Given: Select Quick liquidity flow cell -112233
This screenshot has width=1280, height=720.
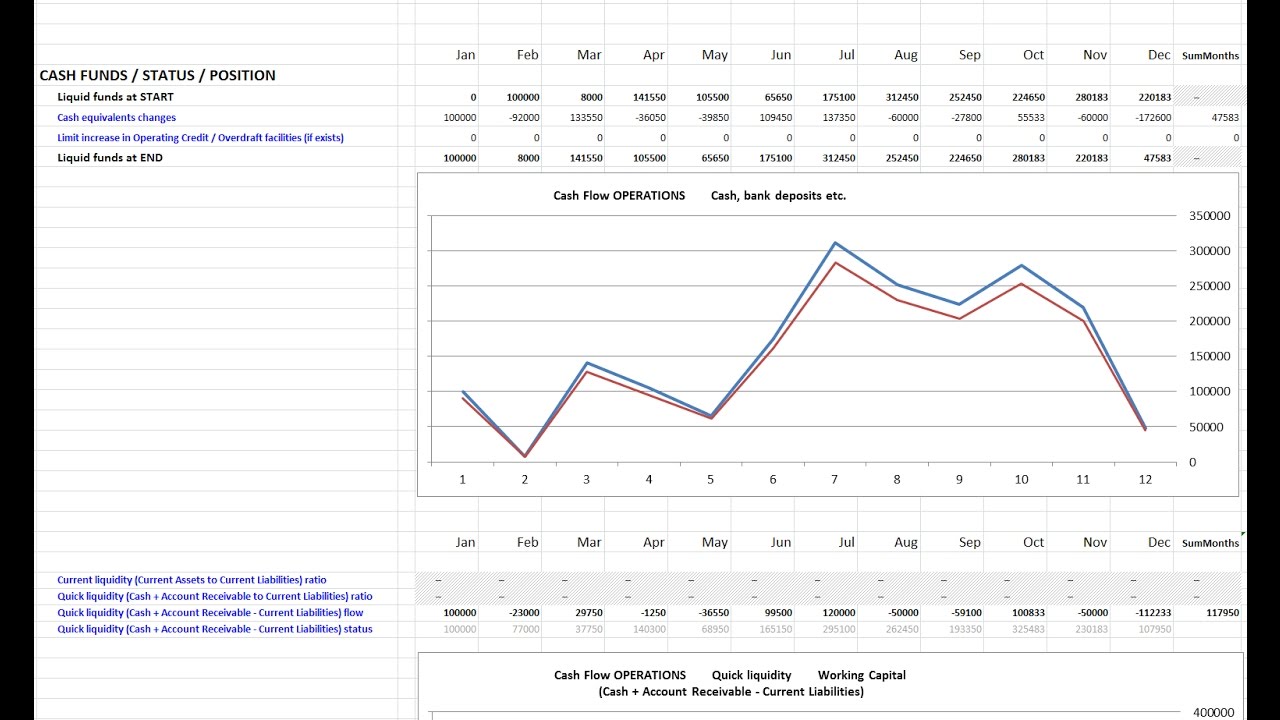Looking at the screenshot, I should pyautogui.click(x=1151, y=613).
